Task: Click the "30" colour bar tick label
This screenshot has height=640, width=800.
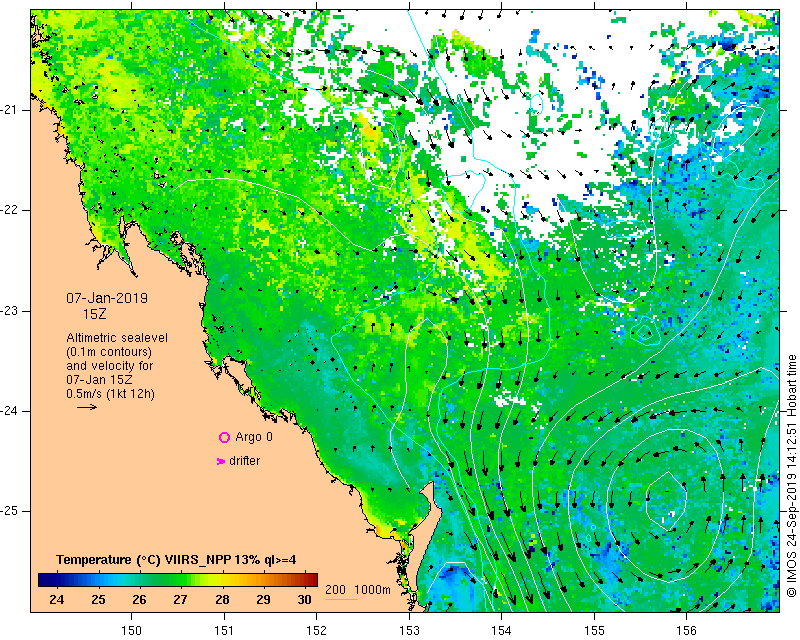Action: [305, 599]
